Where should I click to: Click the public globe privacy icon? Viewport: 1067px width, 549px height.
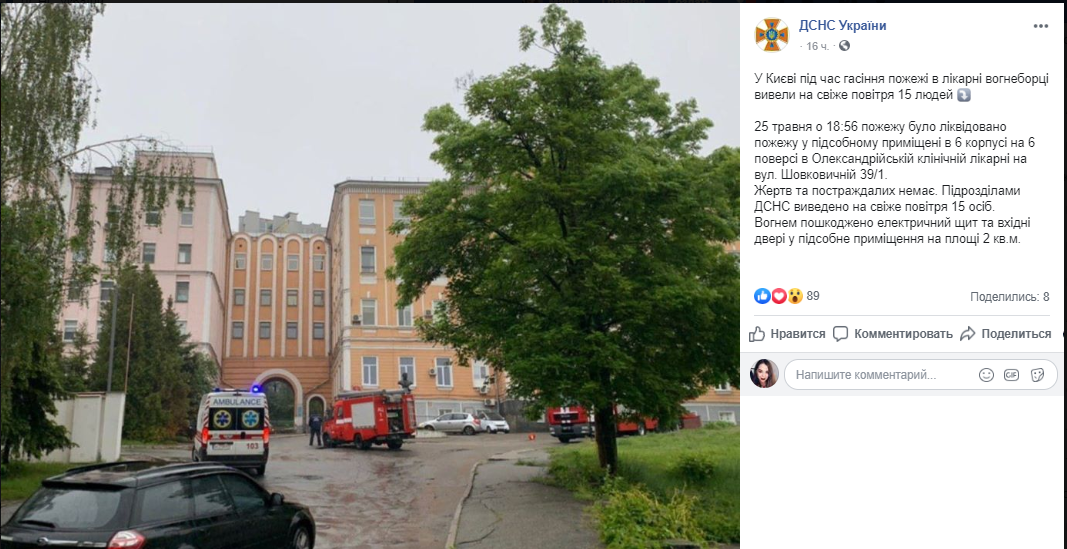click(844, 46)
